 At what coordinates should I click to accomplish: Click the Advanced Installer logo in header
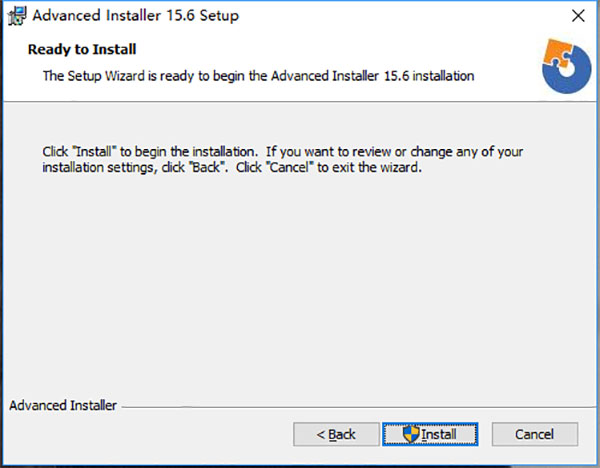[567, 67]
